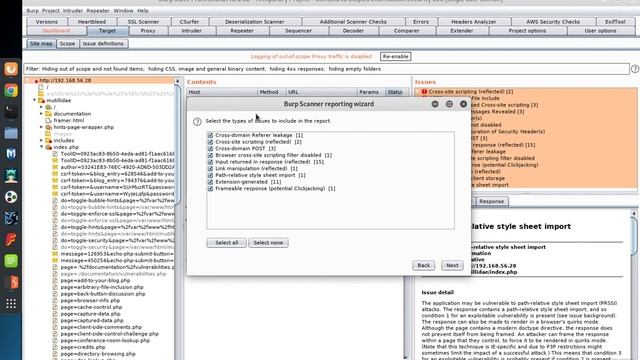Go Back in the reporting wizard
The height and width of the screenshot is (360, 640).
[423, 265]
